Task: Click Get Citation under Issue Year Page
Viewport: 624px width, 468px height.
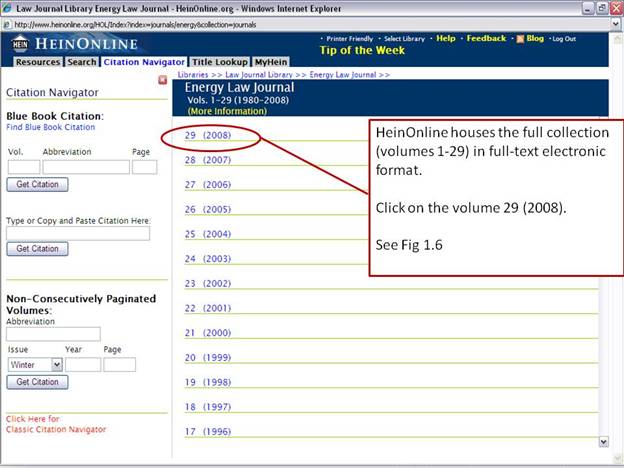Action: coord(37,382)
